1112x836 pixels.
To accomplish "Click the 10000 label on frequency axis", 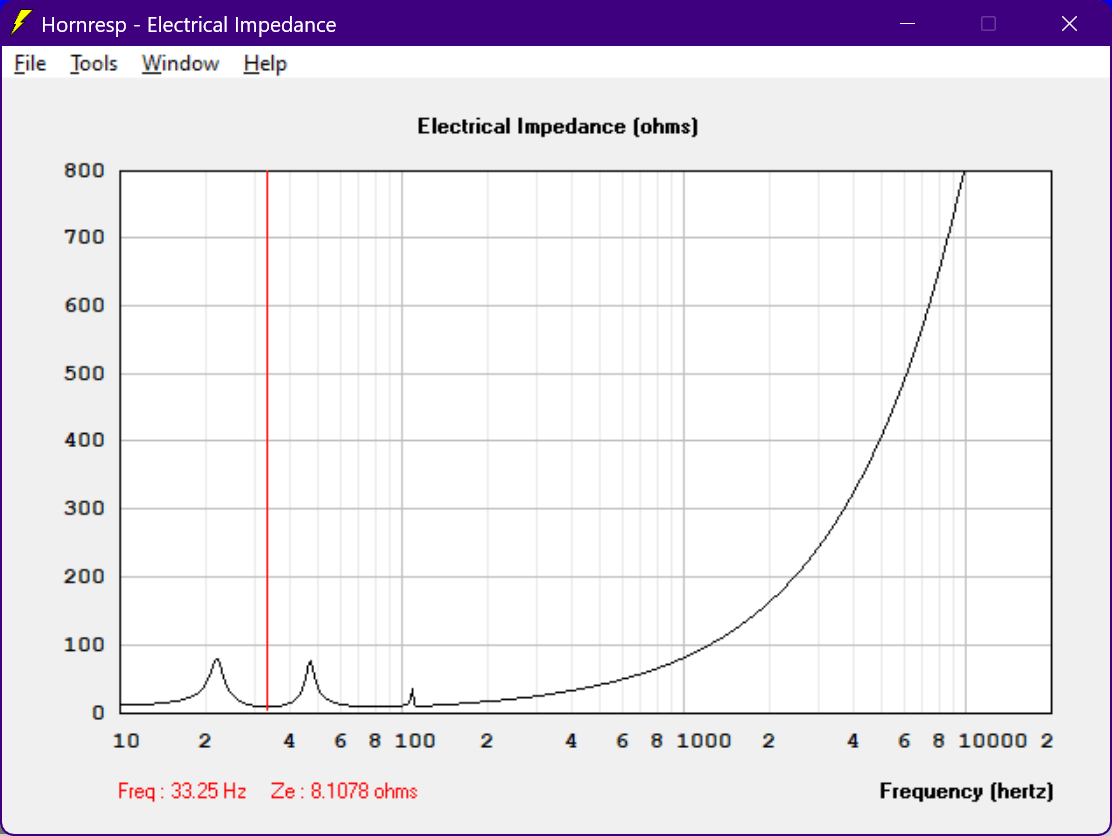I will point(992,741).
